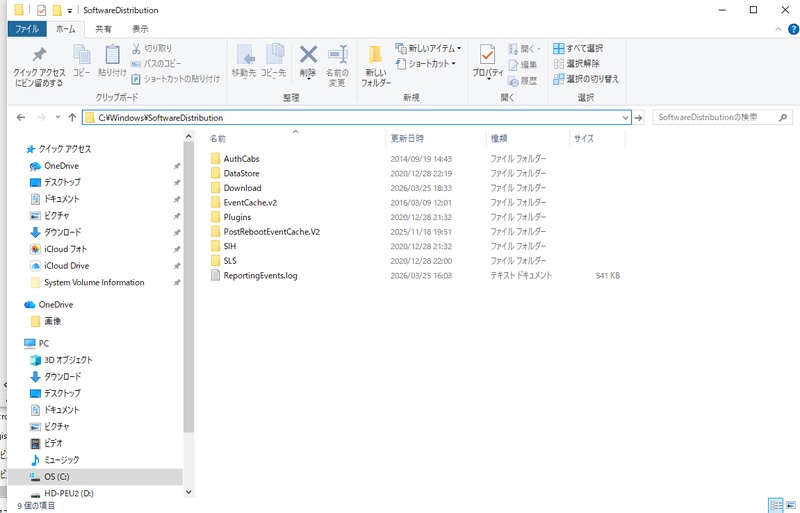Open the File (ファイル) tab
The height and width of the screenshot is (513, 800).
pos(27,29)
